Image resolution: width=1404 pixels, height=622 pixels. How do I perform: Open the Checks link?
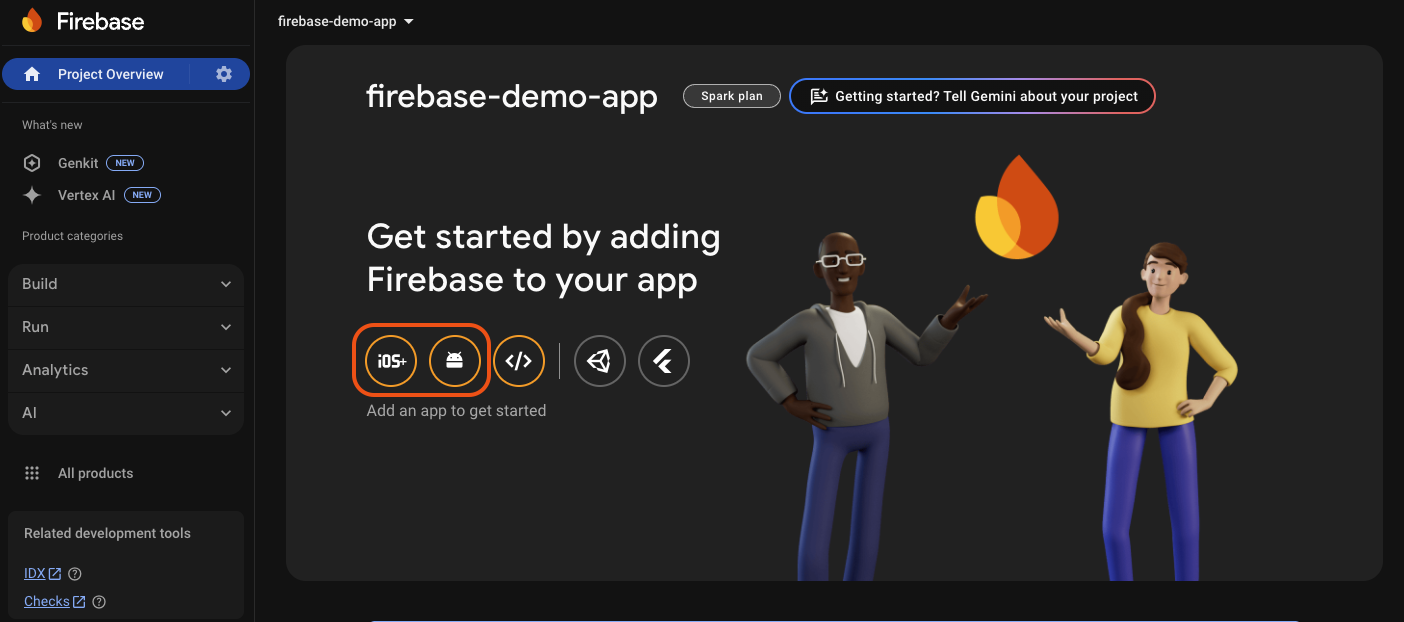47,602
